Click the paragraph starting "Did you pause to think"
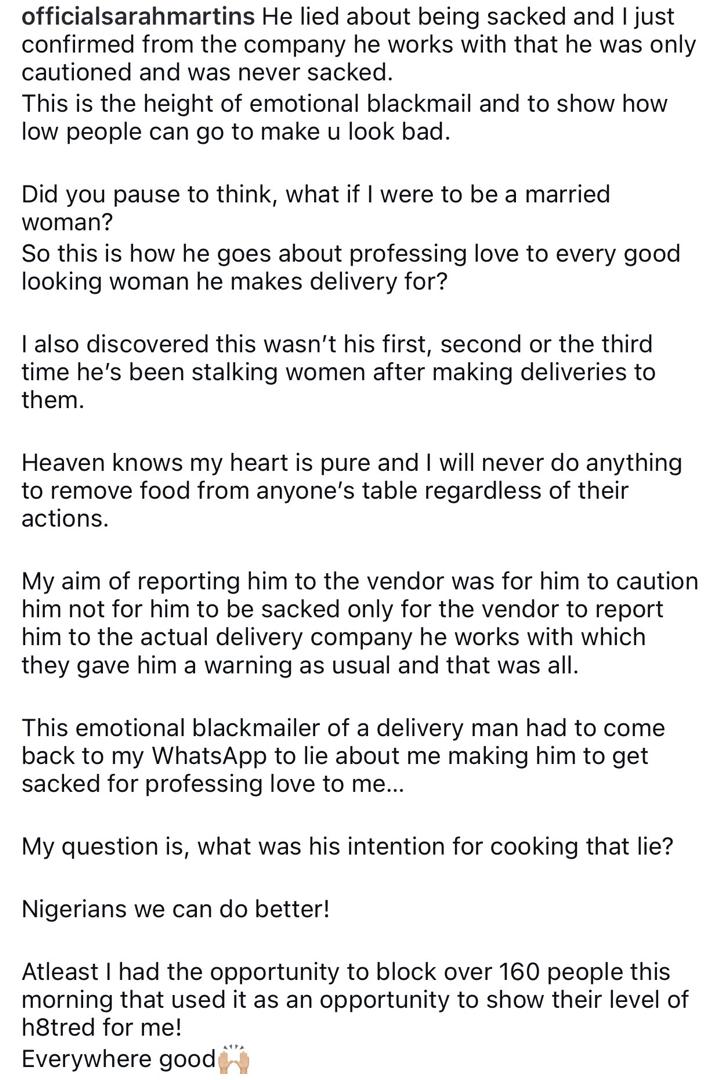The width and height of the screenshot is (721, 1080). [x=315, y=207]
